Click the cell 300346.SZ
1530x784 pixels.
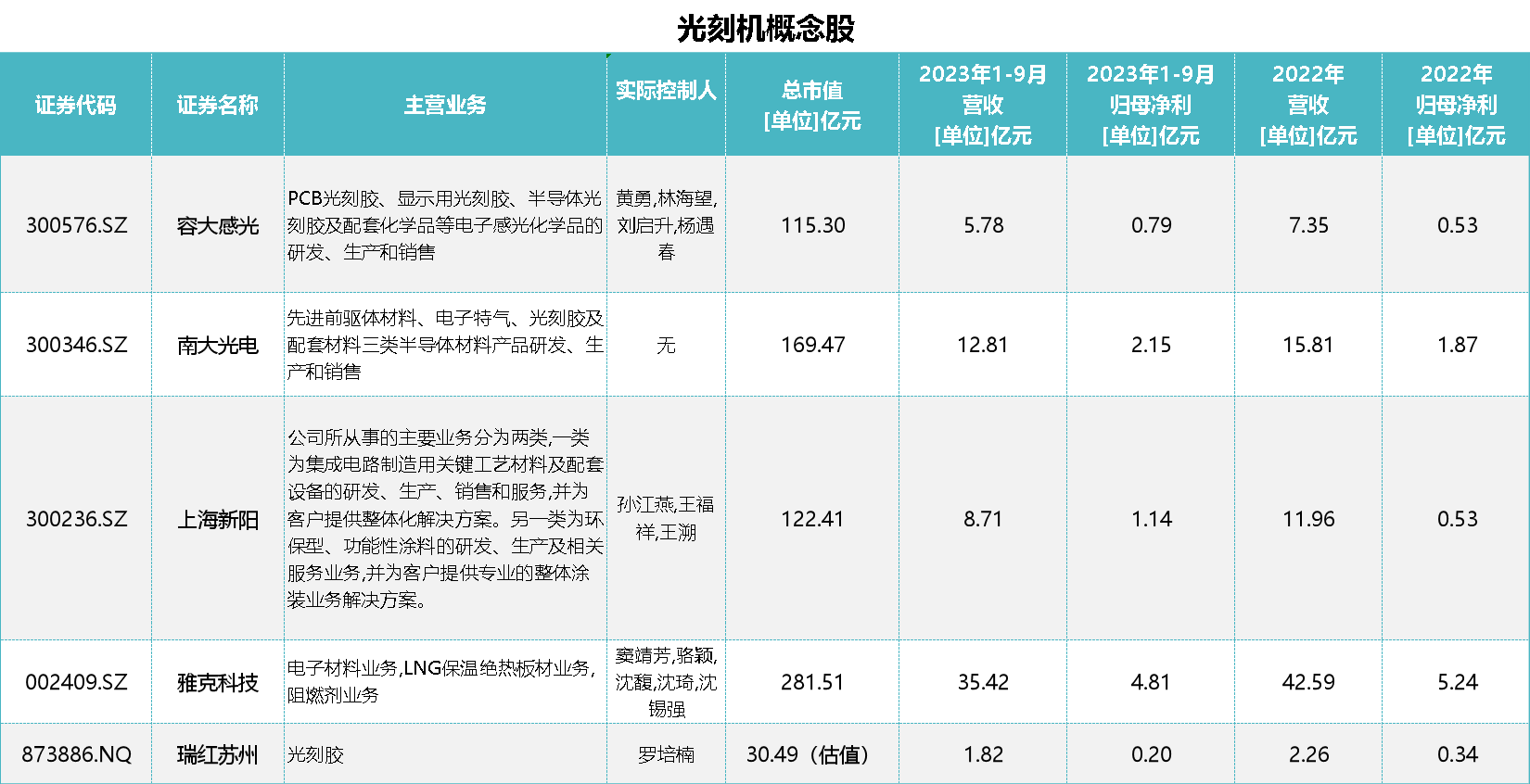(76, 345)
